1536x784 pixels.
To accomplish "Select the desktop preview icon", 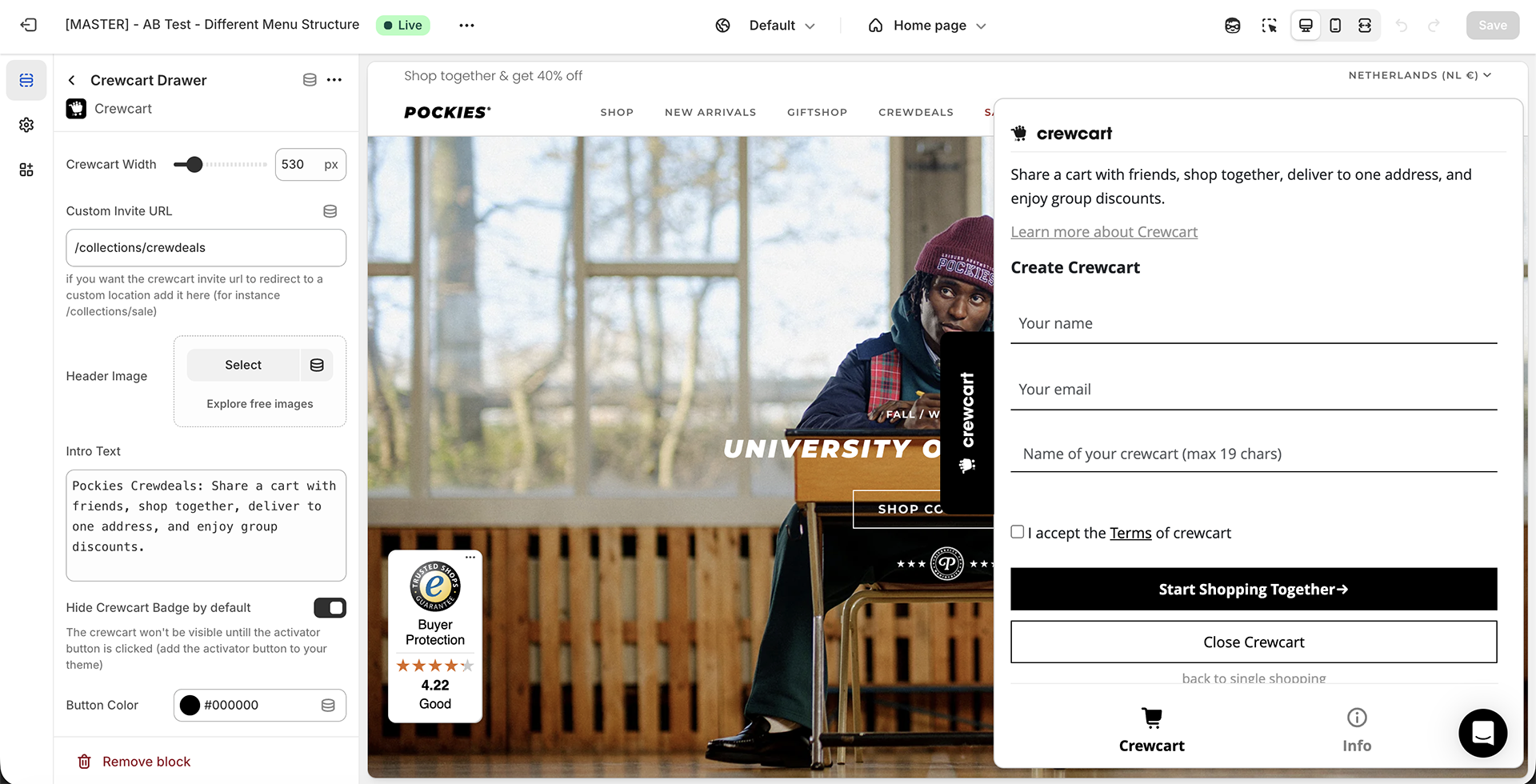I will pyautogui.click(x=1306, y=26).
